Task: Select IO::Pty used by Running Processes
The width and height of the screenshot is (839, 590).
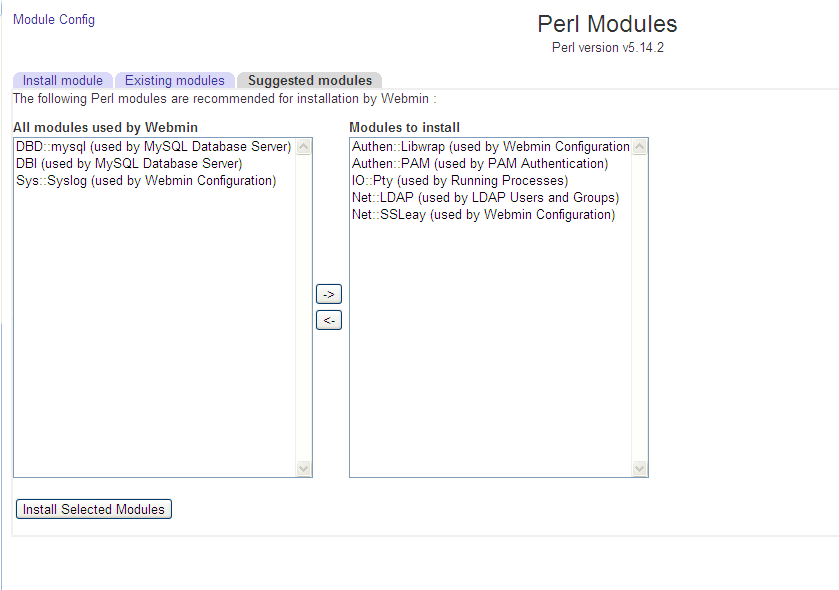Action: pos(459,180)
